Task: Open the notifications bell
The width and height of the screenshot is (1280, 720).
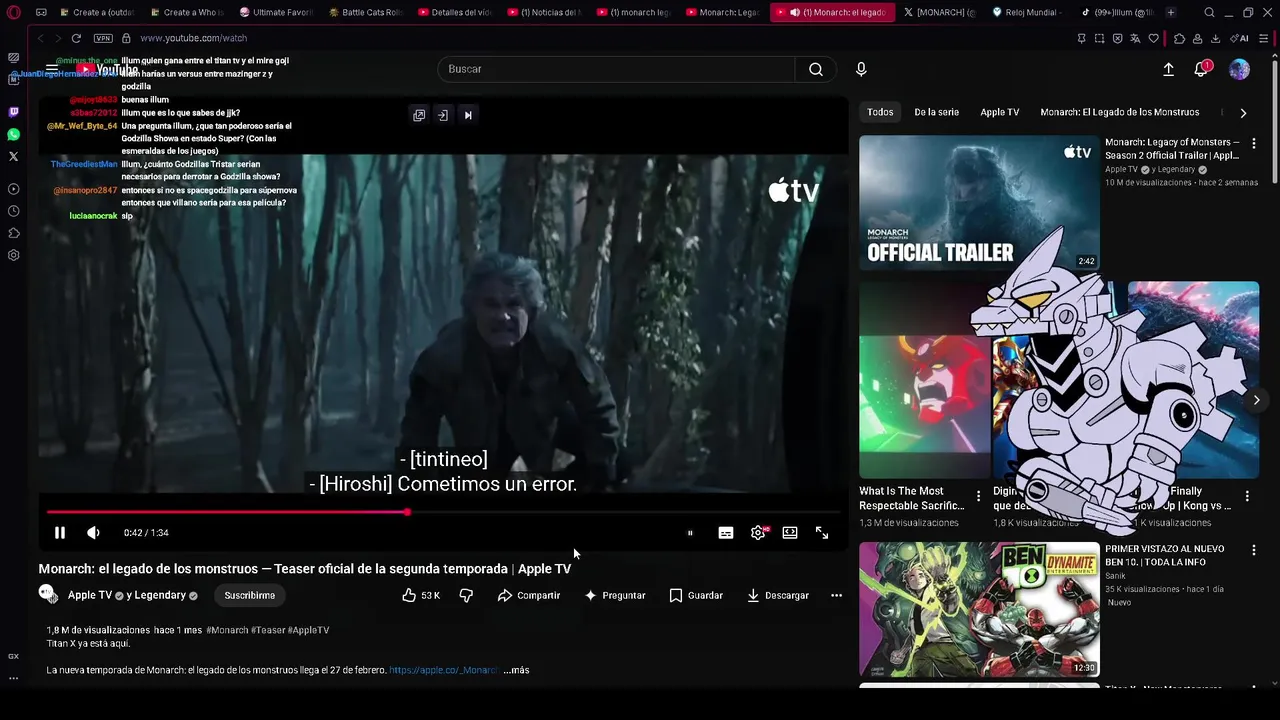Action: click(x=1201, y=69)
